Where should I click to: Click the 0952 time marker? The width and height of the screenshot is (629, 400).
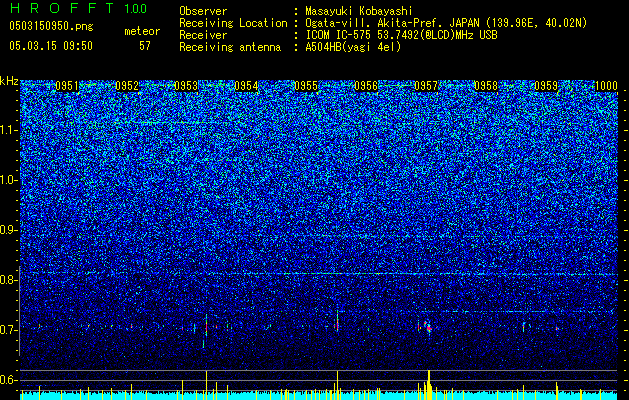(x=127, y=86)
